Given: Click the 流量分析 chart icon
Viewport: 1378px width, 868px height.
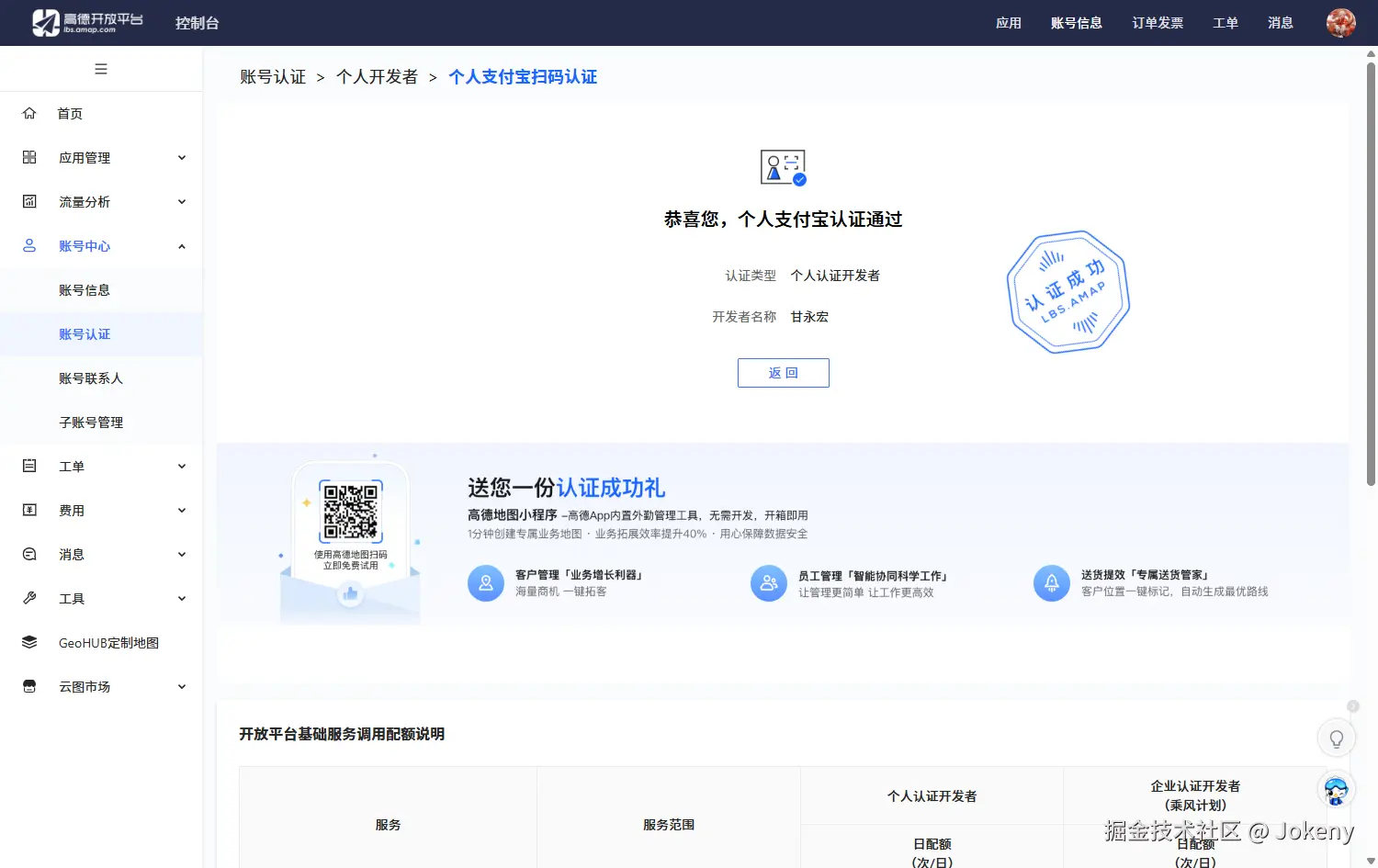Looking at the screenshot, I should pyautogui.click(x=29, y=201).
